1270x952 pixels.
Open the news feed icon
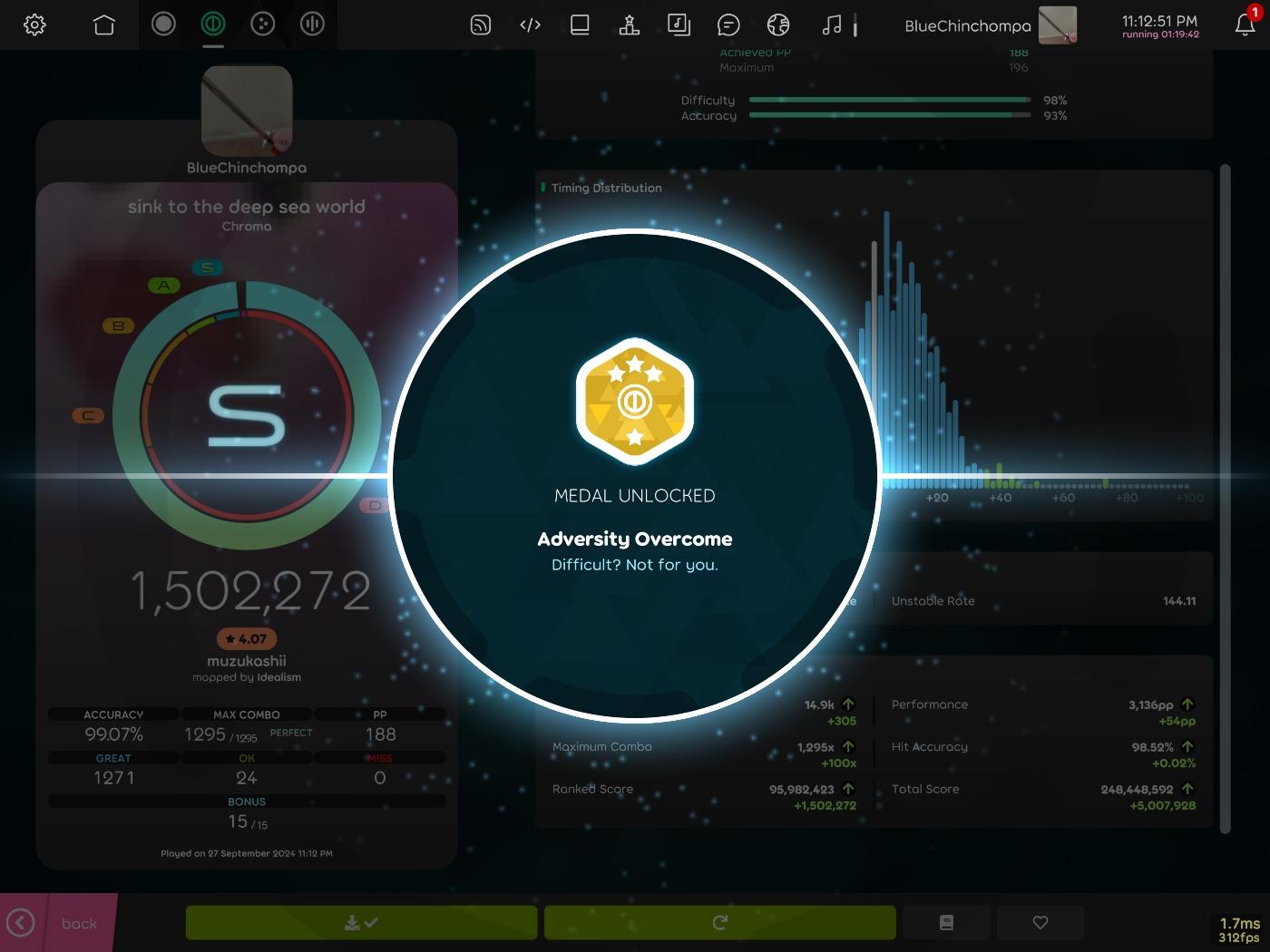[x=481, y=25]
